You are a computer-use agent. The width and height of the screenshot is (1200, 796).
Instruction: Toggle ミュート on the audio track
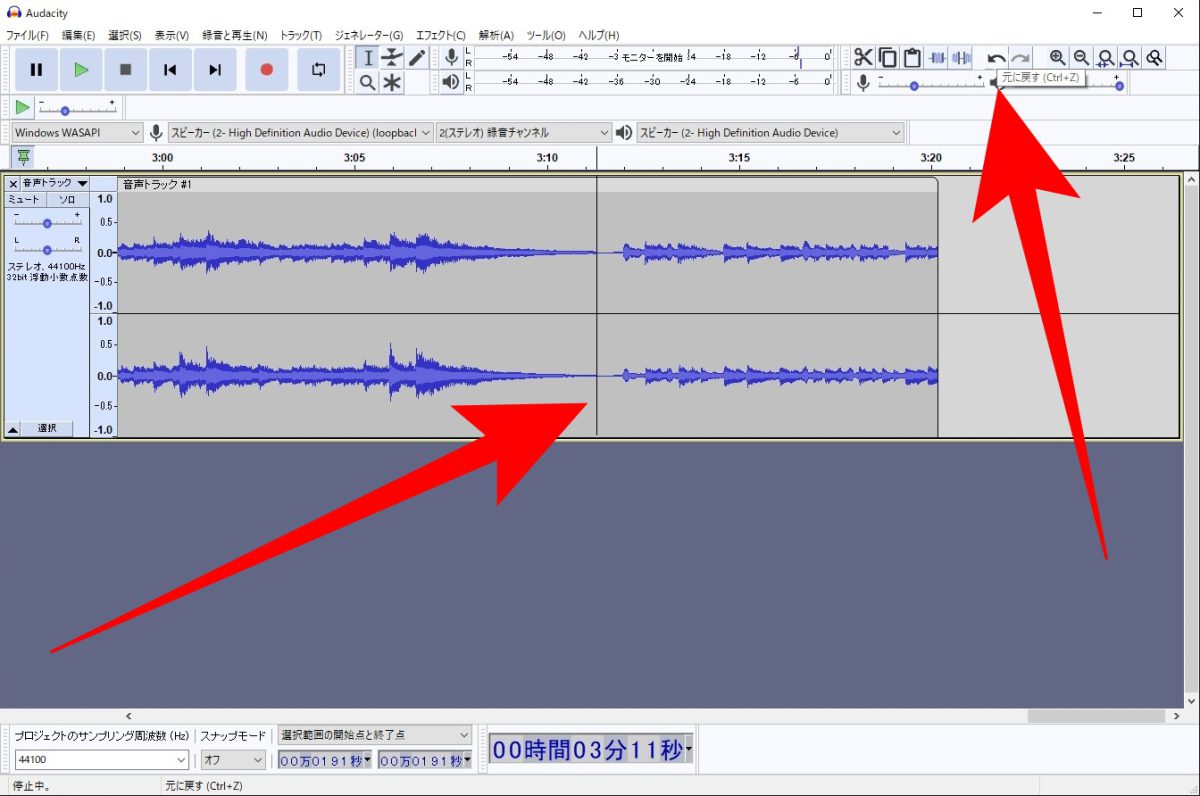pyautogui.click(x=25, y=200)
